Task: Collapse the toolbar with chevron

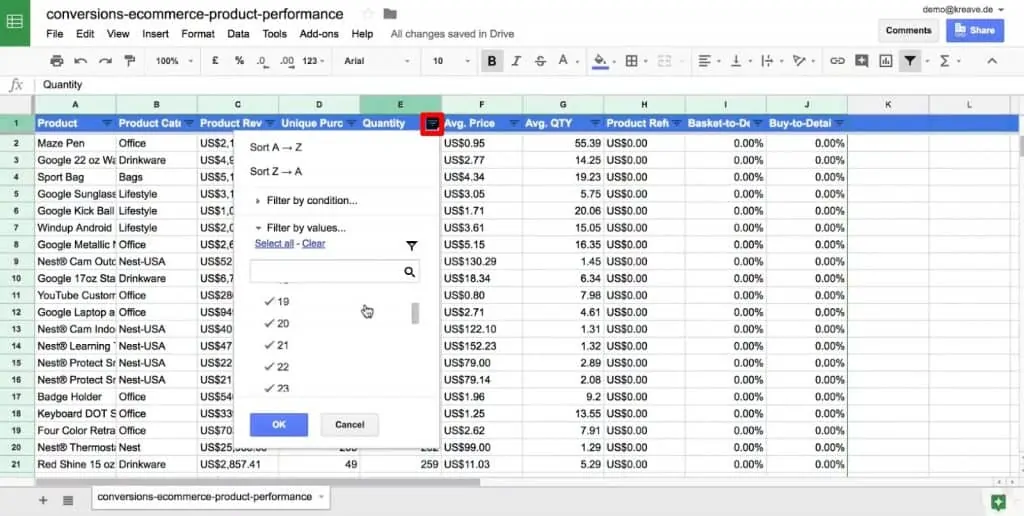Action: pyautogui.click(x=991, y=61)
